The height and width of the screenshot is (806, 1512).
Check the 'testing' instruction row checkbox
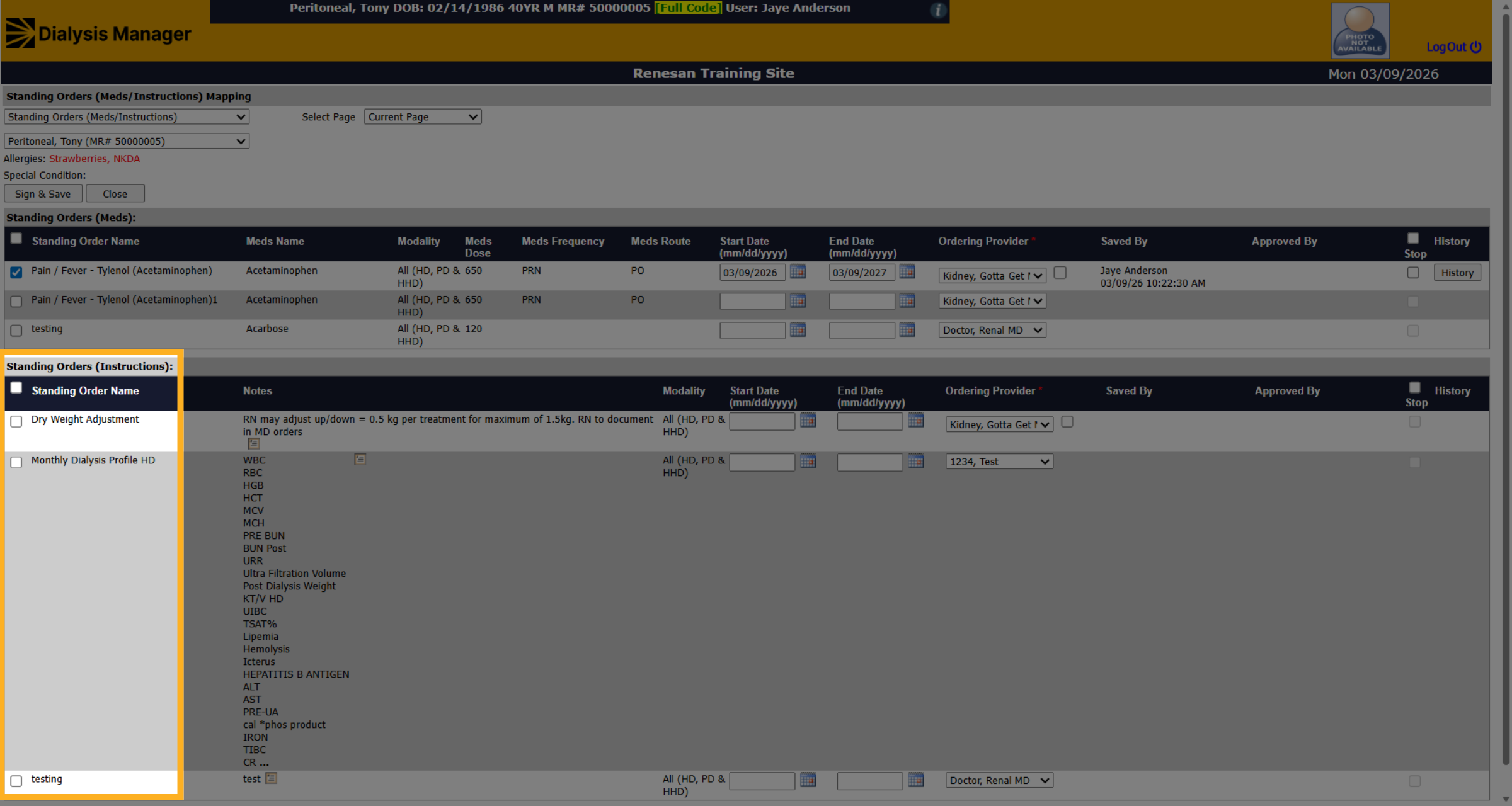click(x=16, y=781)
